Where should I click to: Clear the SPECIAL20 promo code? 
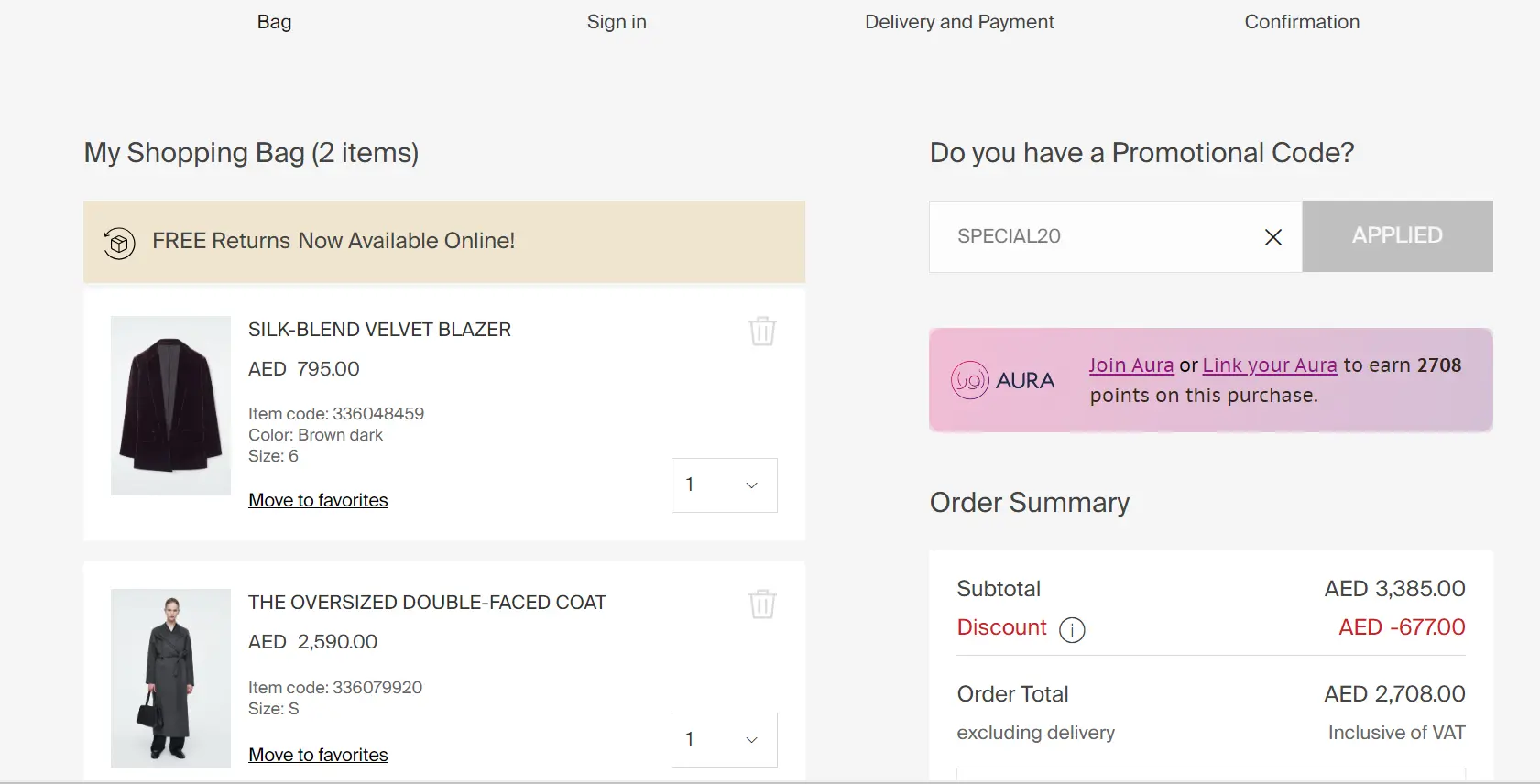1272,236
